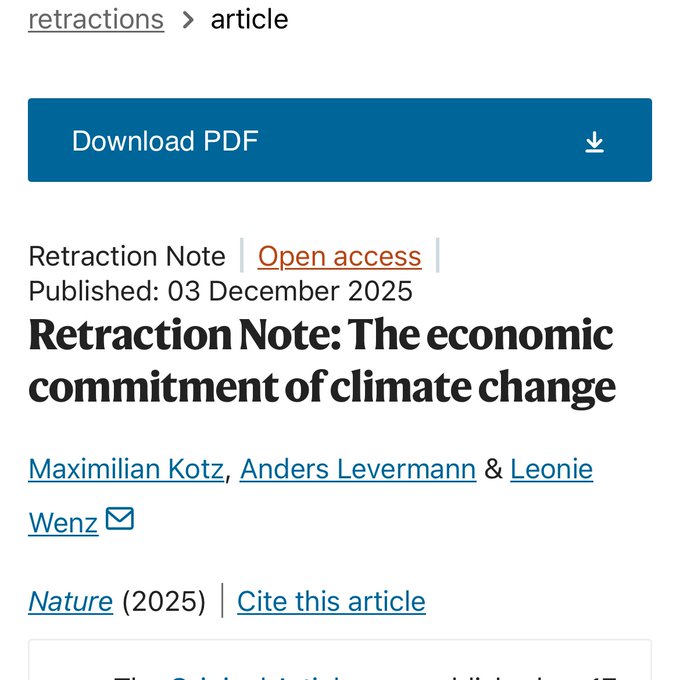Go back to retractions breadcrumb
Viewport: 680px width, 680px height.
[x=96, y=19]
